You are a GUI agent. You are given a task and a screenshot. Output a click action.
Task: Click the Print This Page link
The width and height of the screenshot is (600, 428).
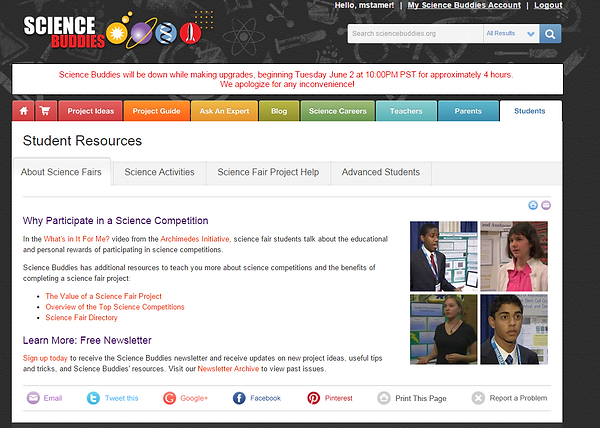[421, 399]
